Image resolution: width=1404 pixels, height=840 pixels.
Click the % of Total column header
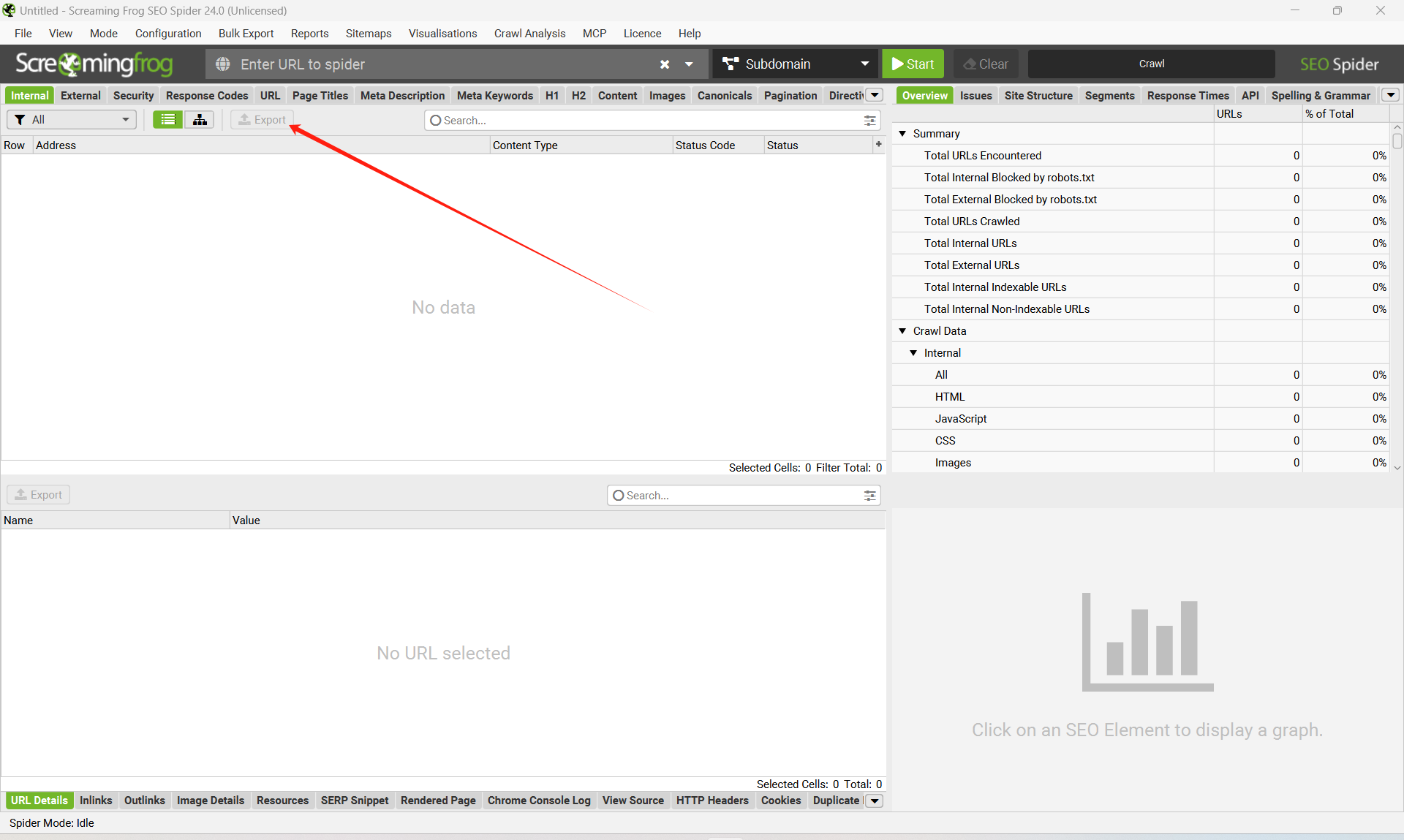[1345, 114]
